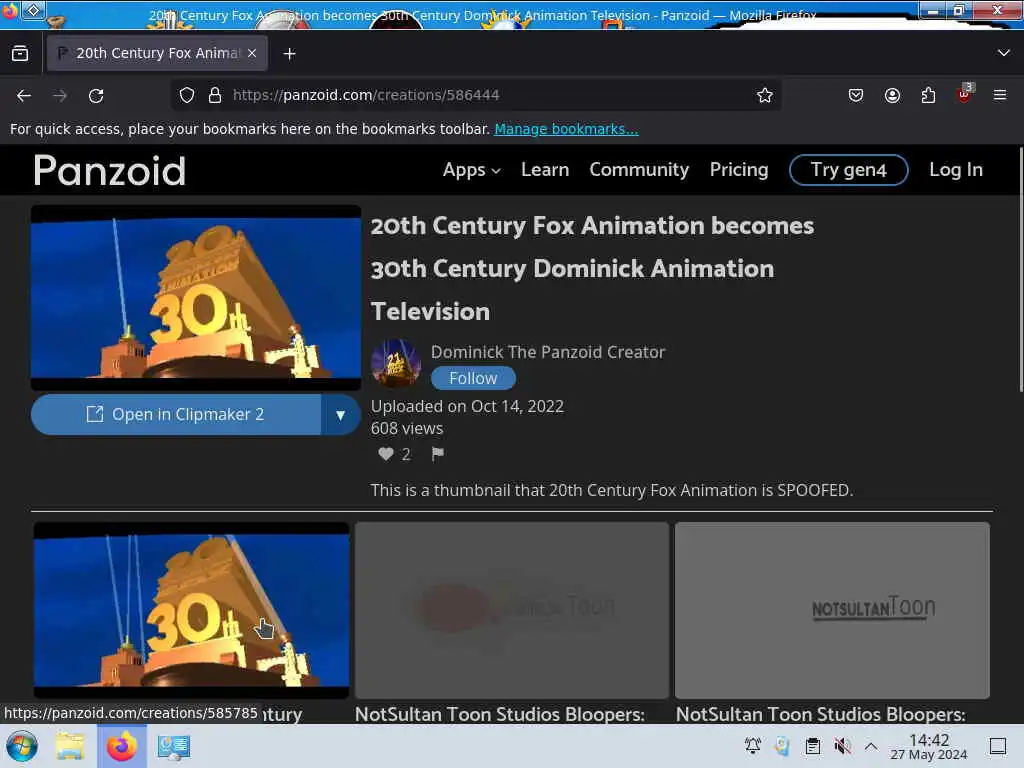
Task: Open Dominick The Panzoid Creator profile name
Action: (548, 352)
